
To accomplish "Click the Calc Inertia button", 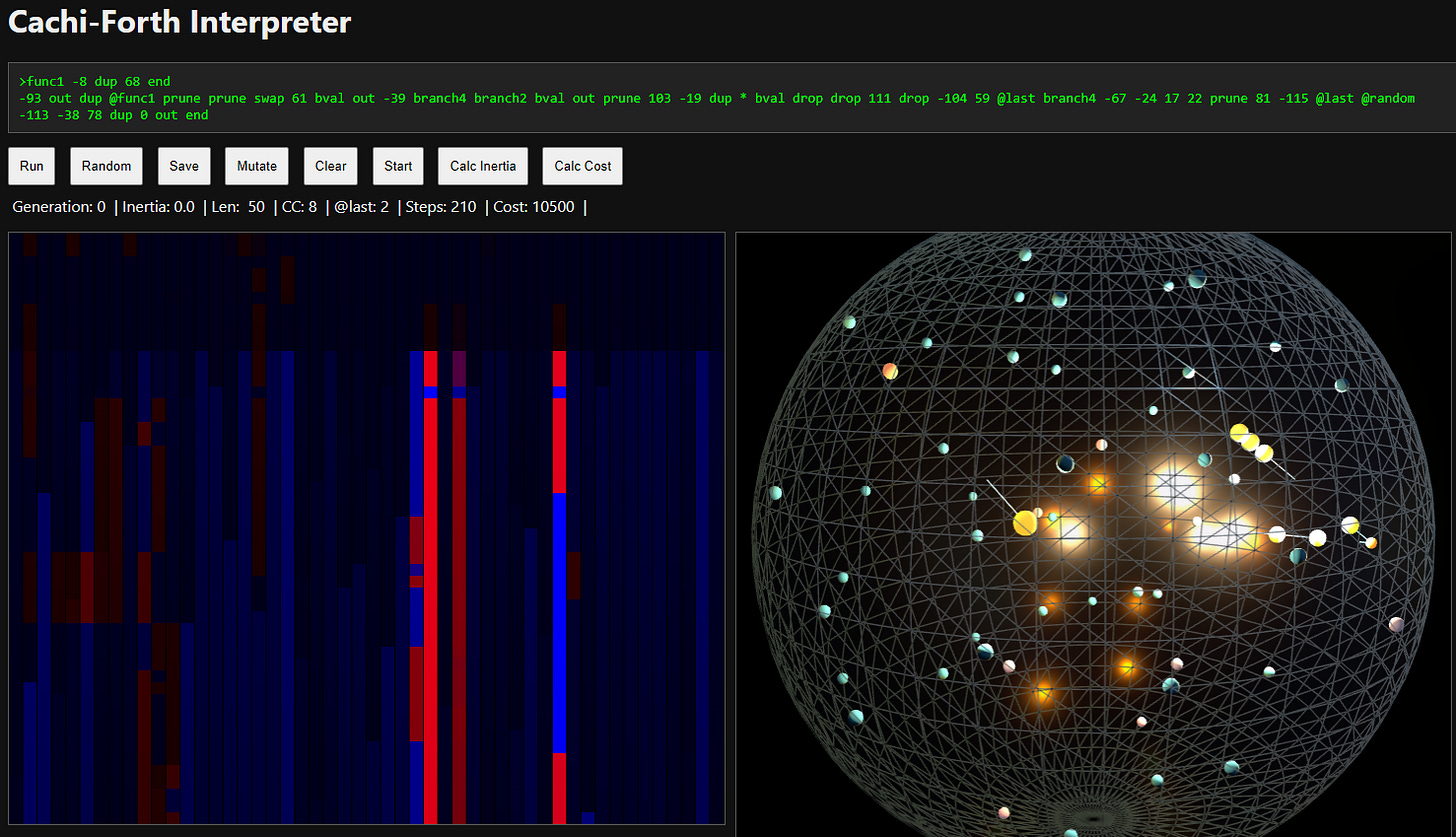I will 483,166.
